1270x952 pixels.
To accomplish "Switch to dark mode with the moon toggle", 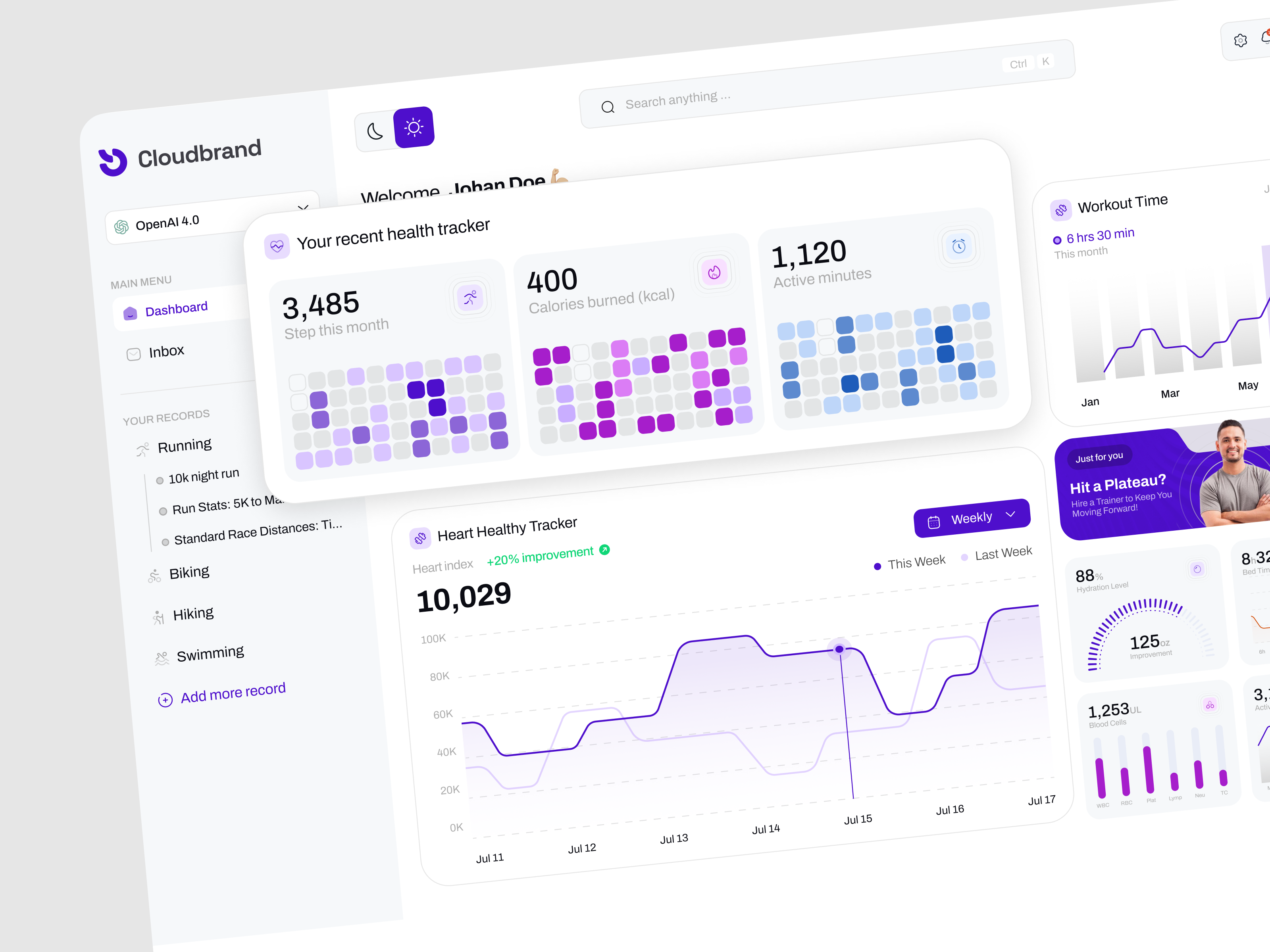I will (x=374, y=131).
